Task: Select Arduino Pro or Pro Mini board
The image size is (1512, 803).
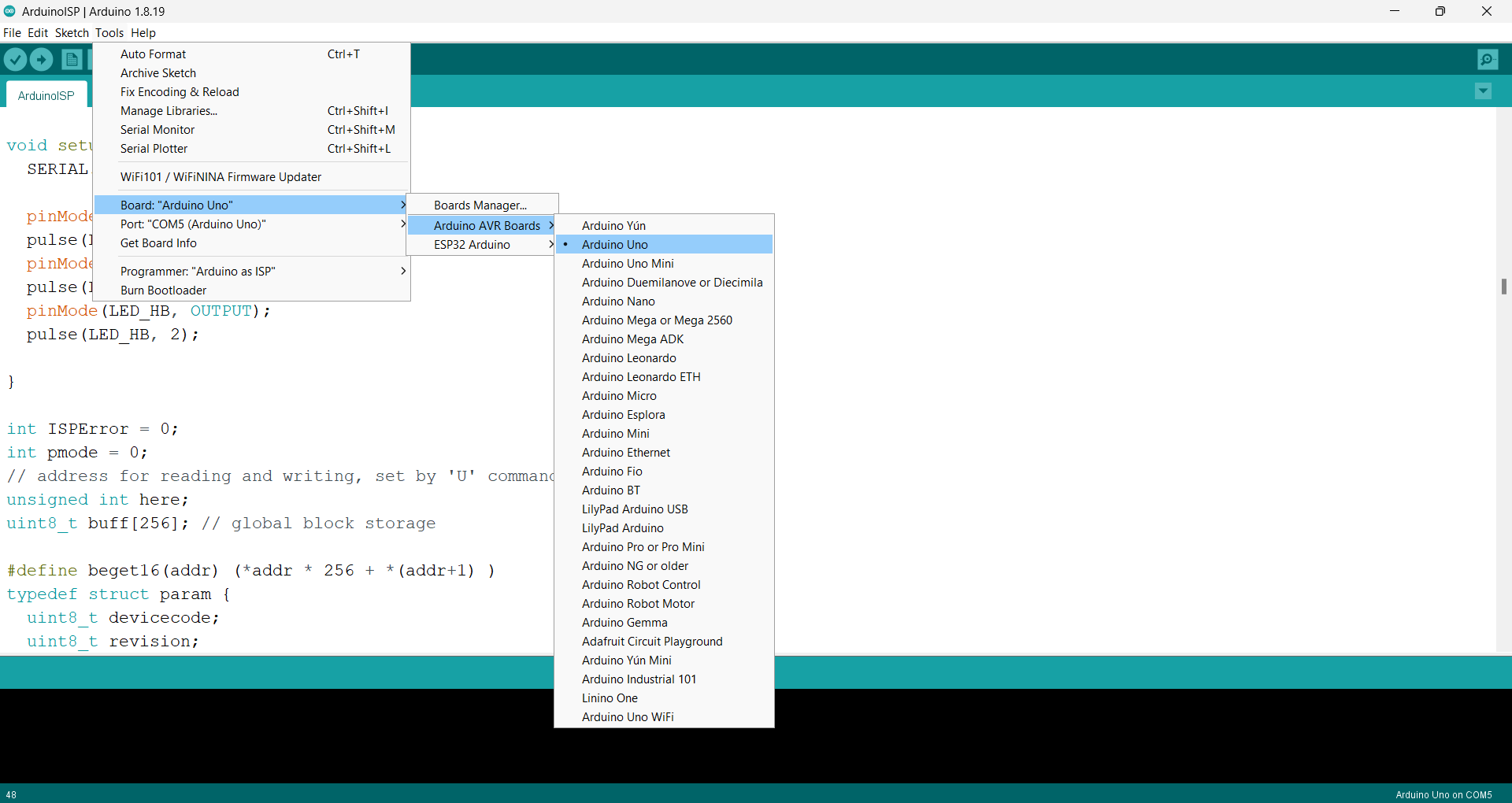Action: 664,547
